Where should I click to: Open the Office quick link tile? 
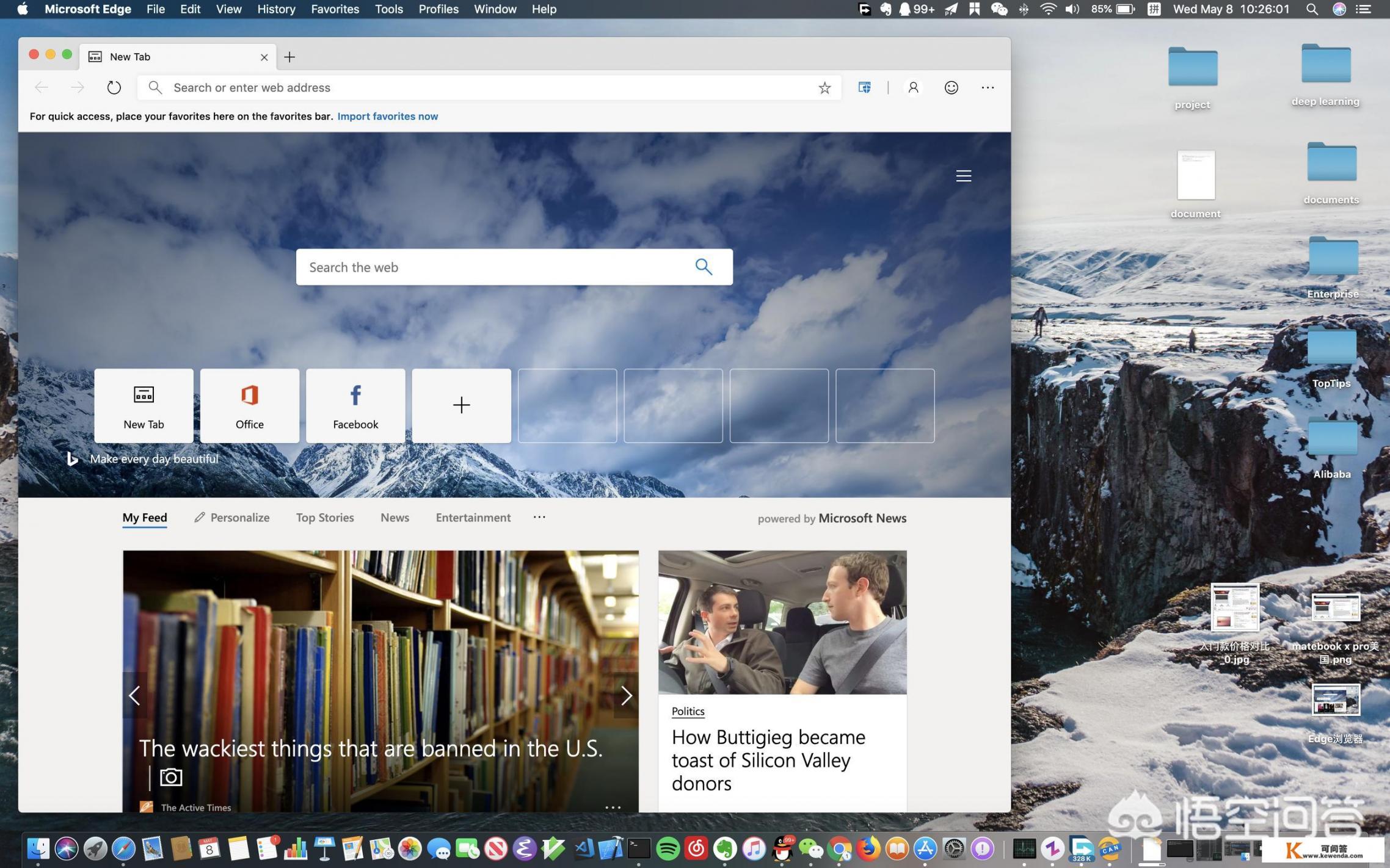pyautogui.click(x=250, y=405)
